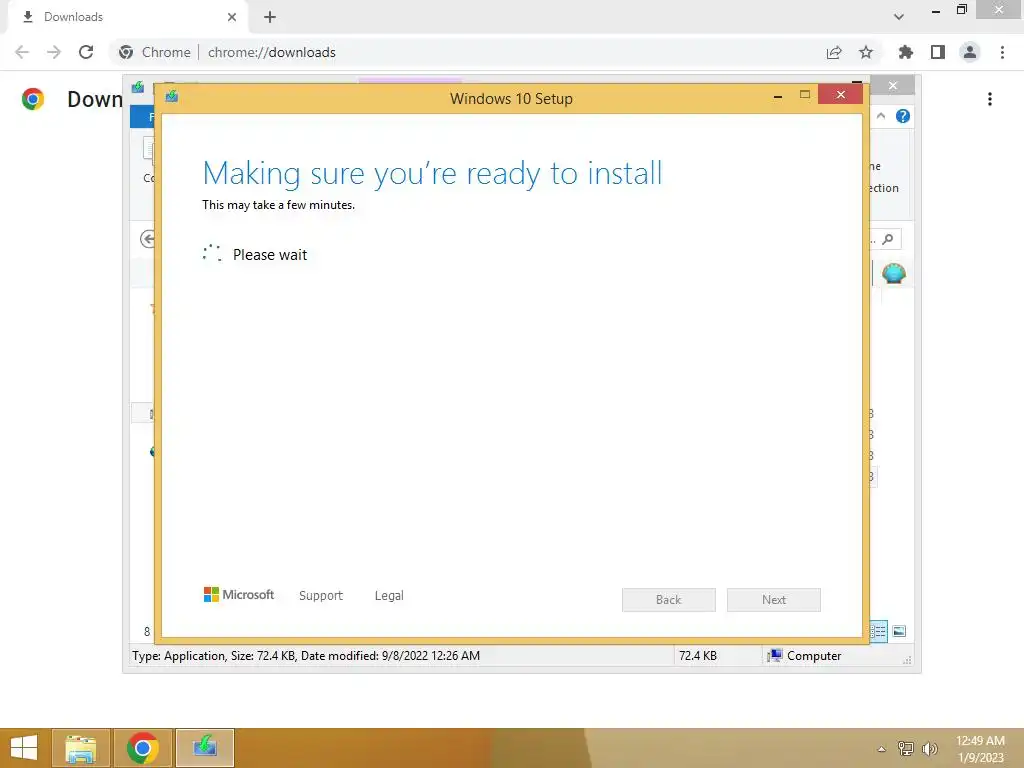1024x768 pixels.
Task: Click Chrome's reload page button
Action: (86, 52)
